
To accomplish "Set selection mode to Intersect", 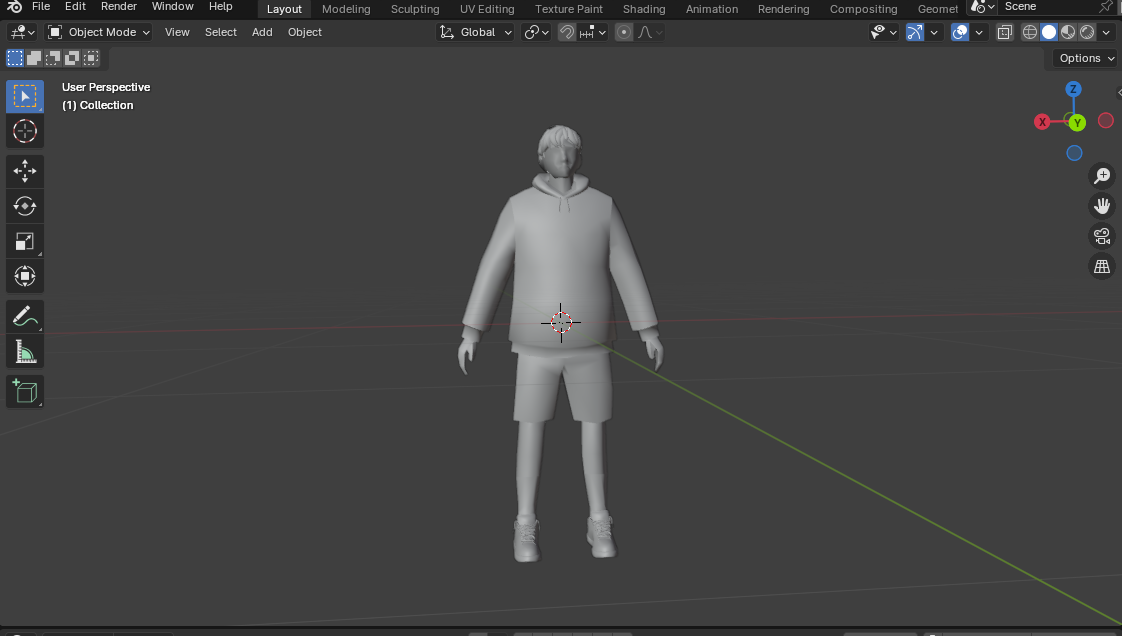I will click(92, 58).
